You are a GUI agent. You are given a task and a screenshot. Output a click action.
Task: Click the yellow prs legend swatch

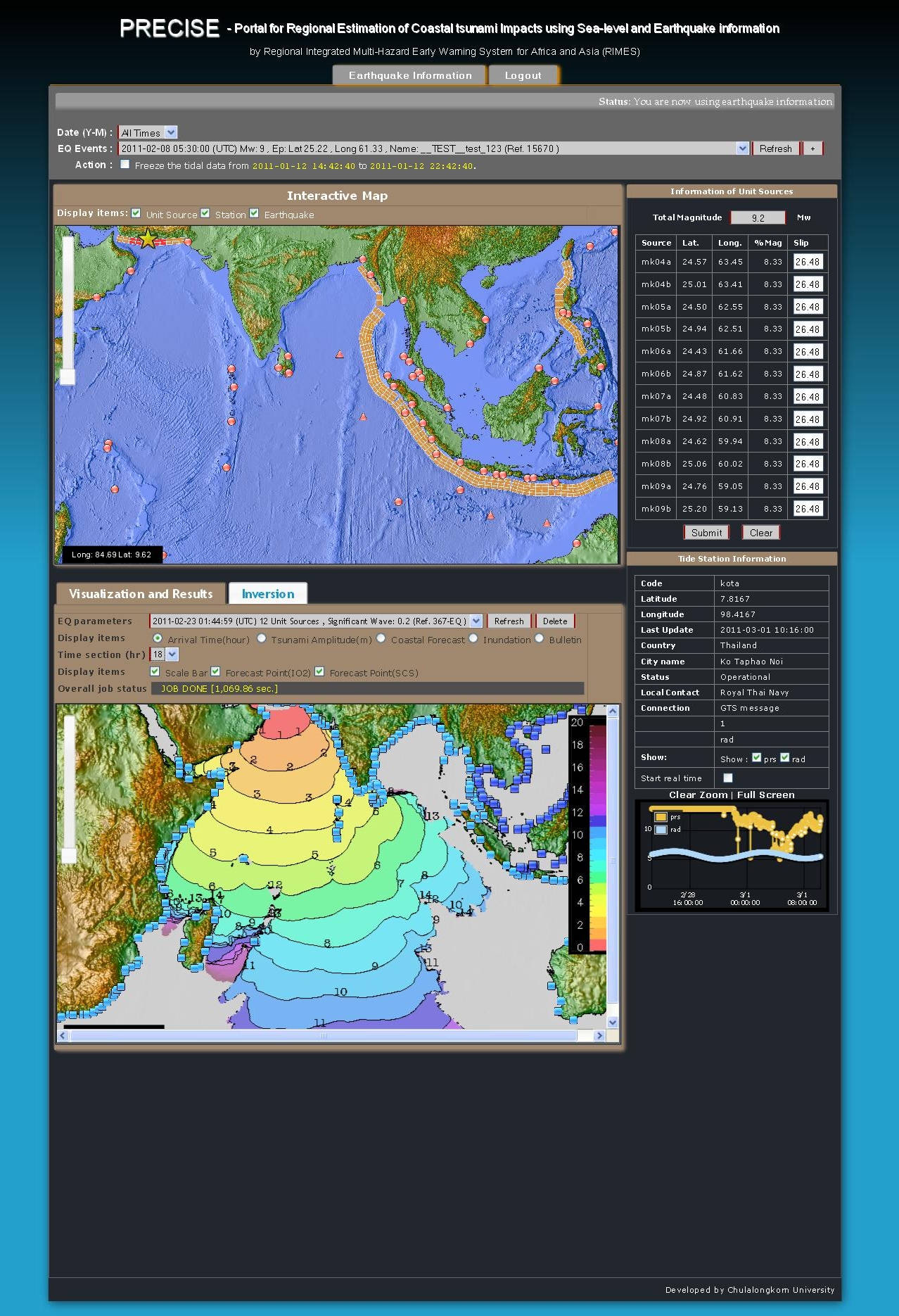661,817
